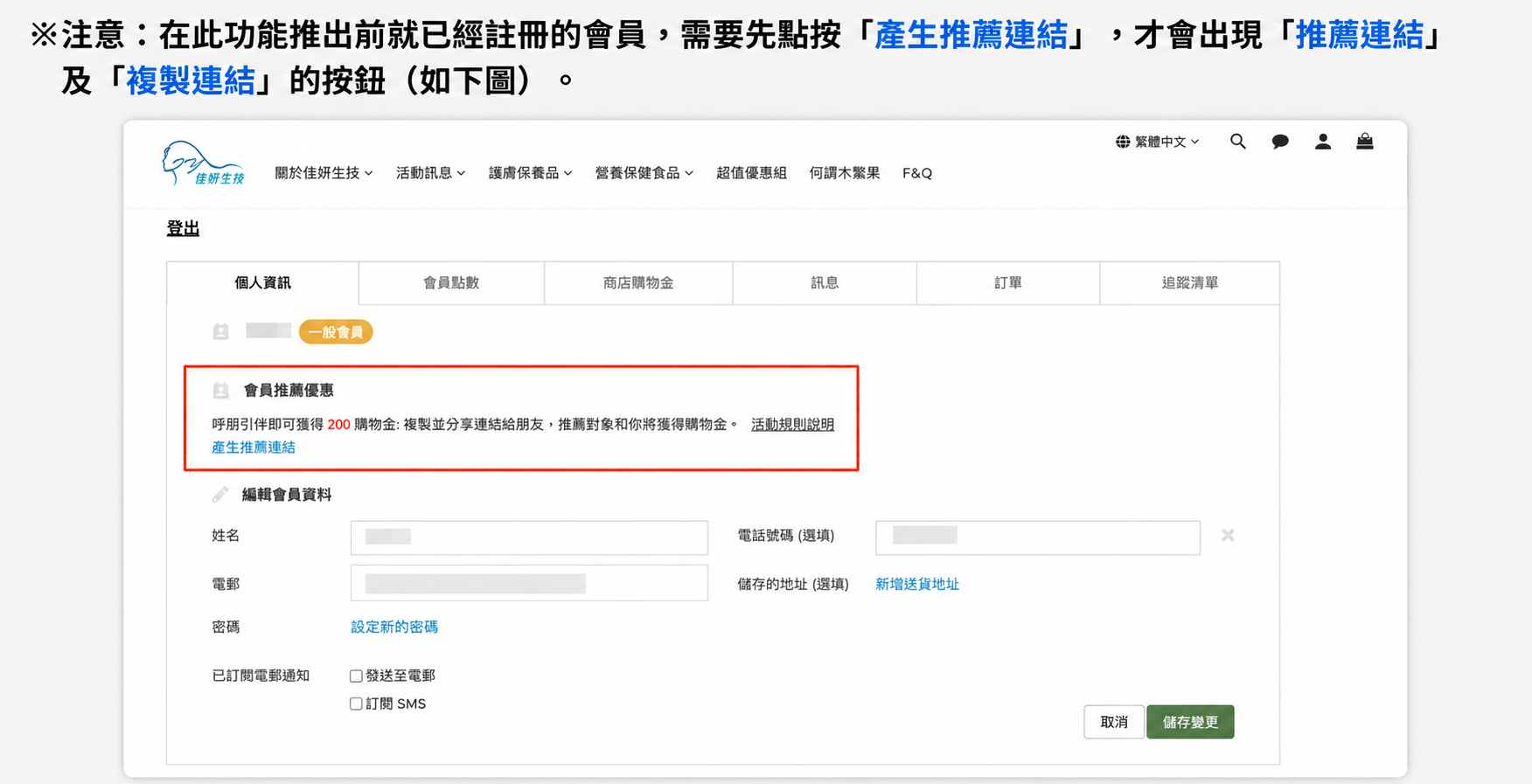The width and height of the screenshot is (1532, 784).
Task: Switch to the 會員點數 tab
Action: click(x=451, y=283)
